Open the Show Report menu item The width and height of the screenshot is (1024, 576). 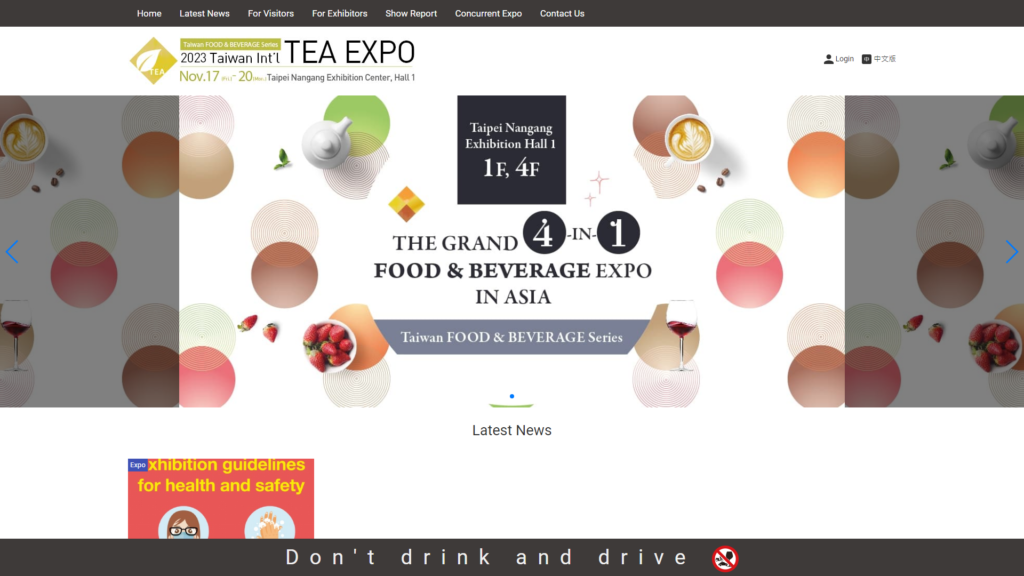tap(411, 14)
